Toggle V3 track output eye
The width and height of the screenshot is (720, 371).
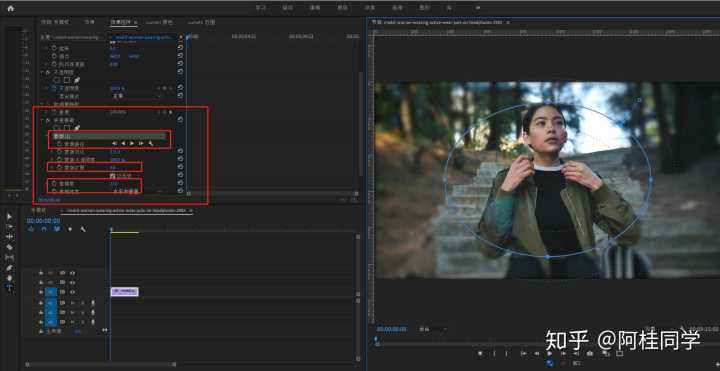click(73, 273)
